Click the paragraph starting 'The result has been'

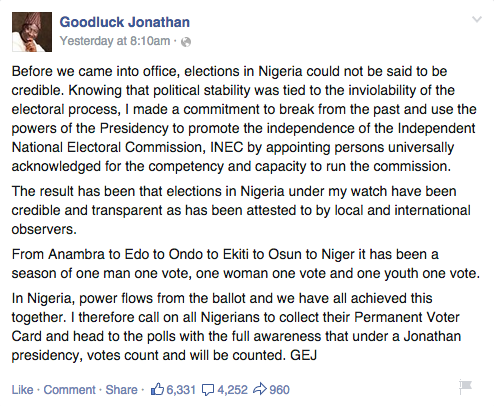coord(241,210)
